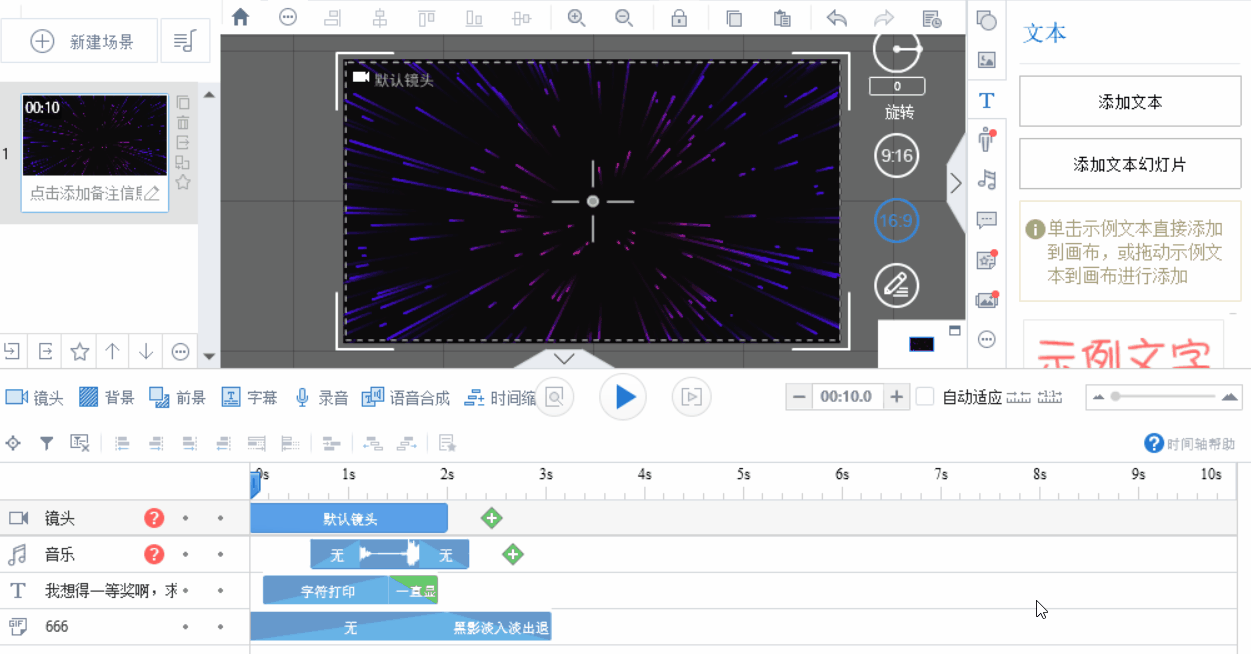Select the 字符打印 animation block
1251x654 pixels.
326,590
